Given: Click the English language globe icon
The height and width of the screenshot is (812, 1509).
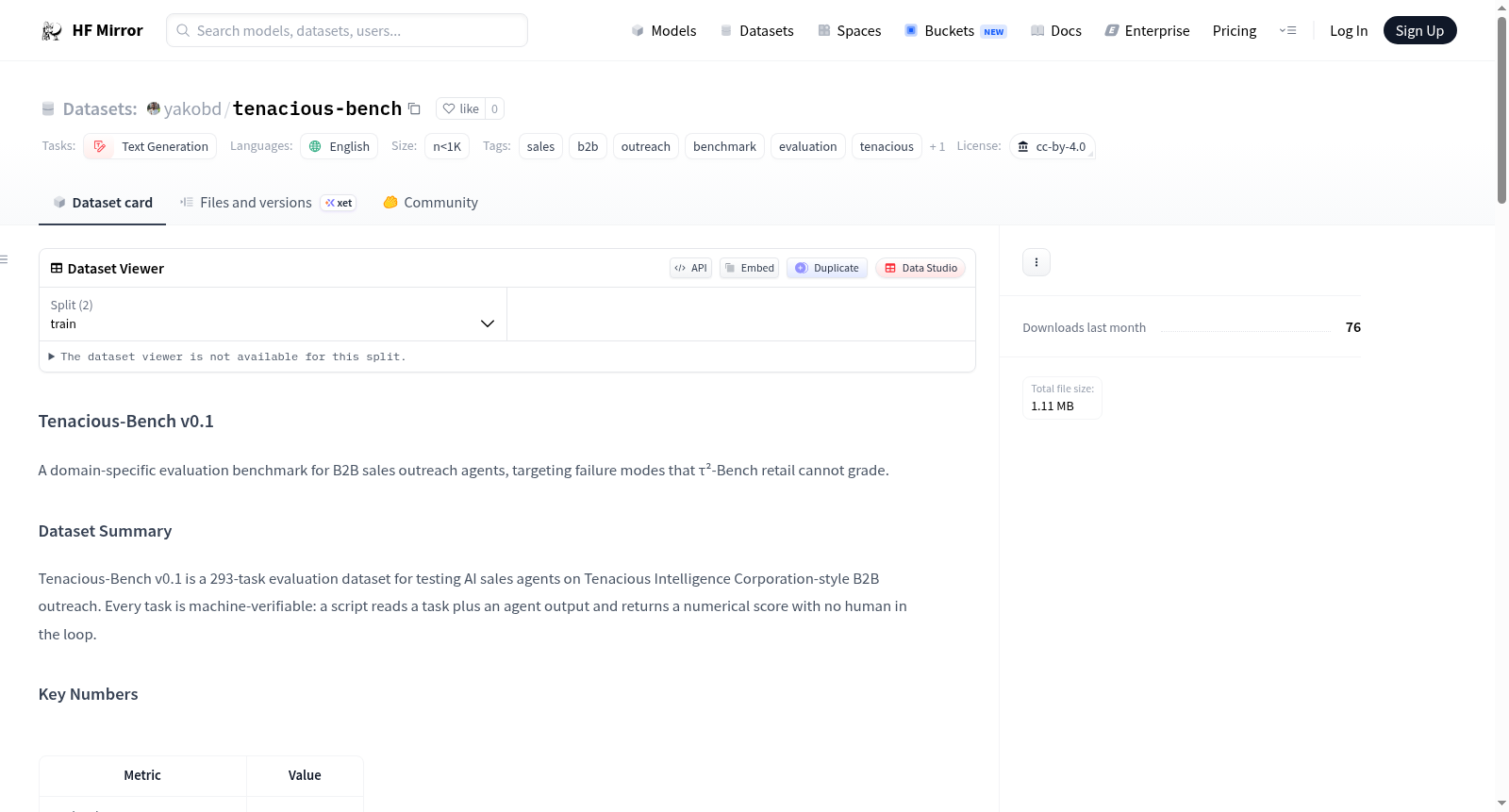Looking at the screenshot, I should click(x=315, y=146).
